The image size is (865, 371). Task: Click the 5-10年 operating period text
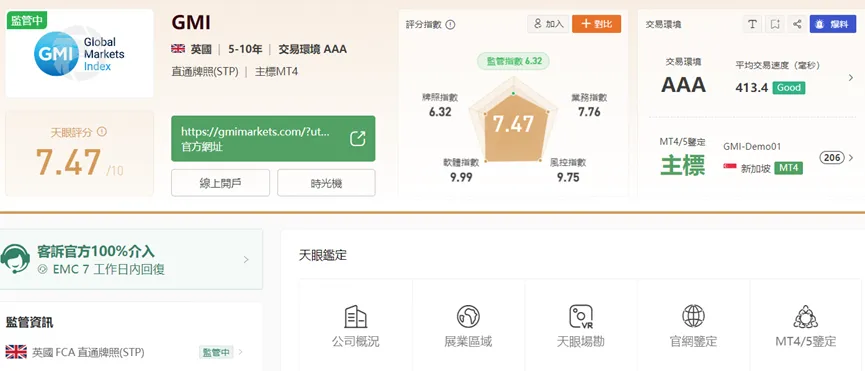coord(245,49)
